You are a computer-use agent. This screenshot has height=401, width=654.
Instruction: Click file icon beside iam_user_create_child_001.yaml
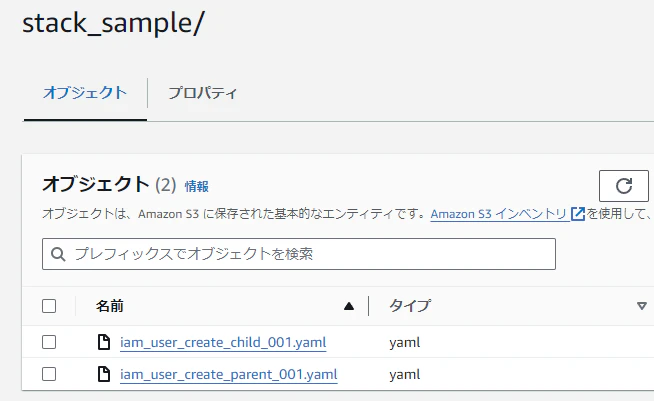pyautogui.click(x=104, y=342)
